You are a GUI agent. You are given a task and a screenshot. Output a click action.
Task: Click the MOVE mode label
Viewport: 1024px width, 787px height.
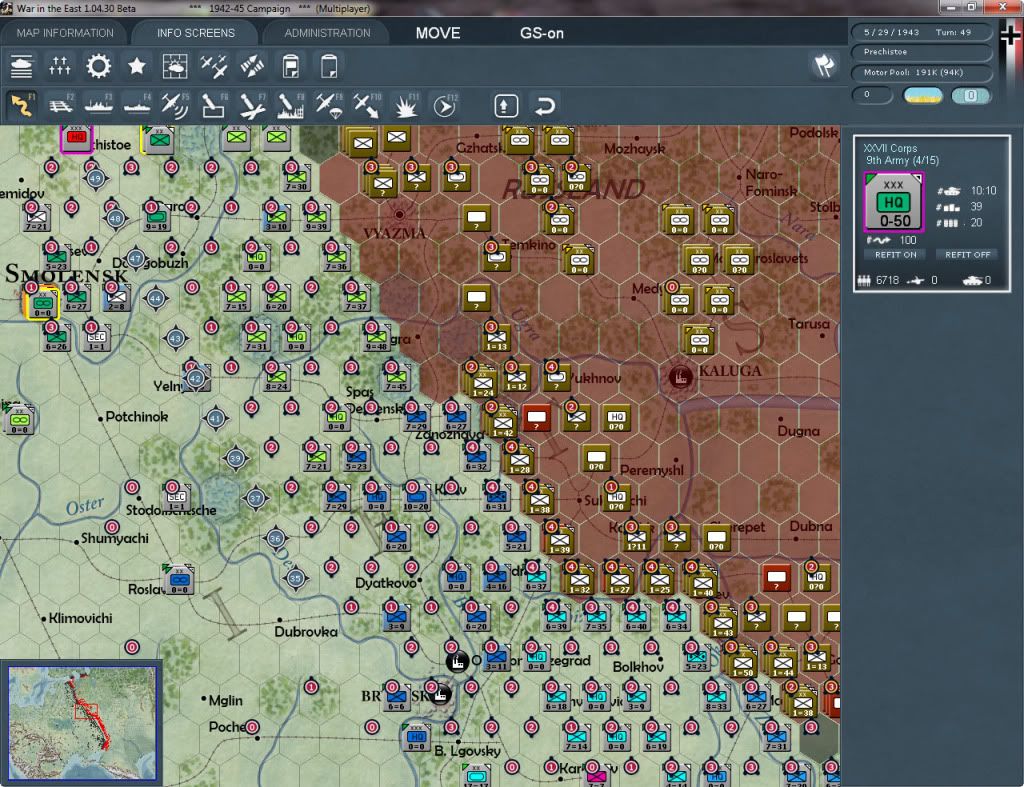438,33
